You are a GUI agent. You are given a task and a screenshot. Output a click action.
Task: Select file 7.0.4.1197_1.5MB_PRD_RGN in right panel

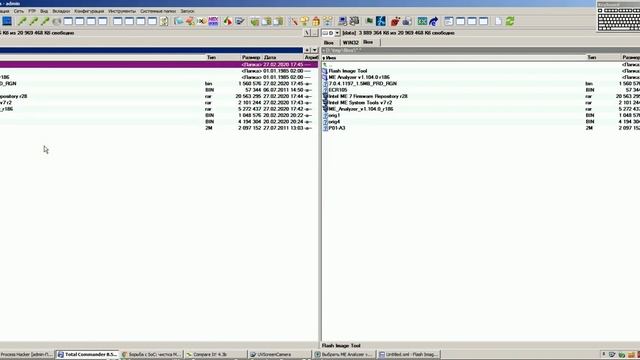[x=362, y=84]
